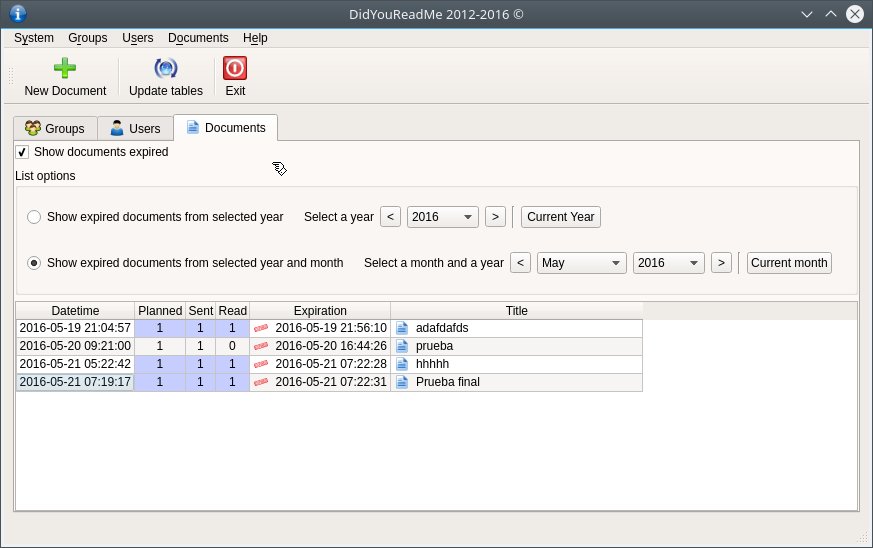Viewport: 873px width, 548px height.
Task: Go to next month with > button
Action: pos(721,263)
